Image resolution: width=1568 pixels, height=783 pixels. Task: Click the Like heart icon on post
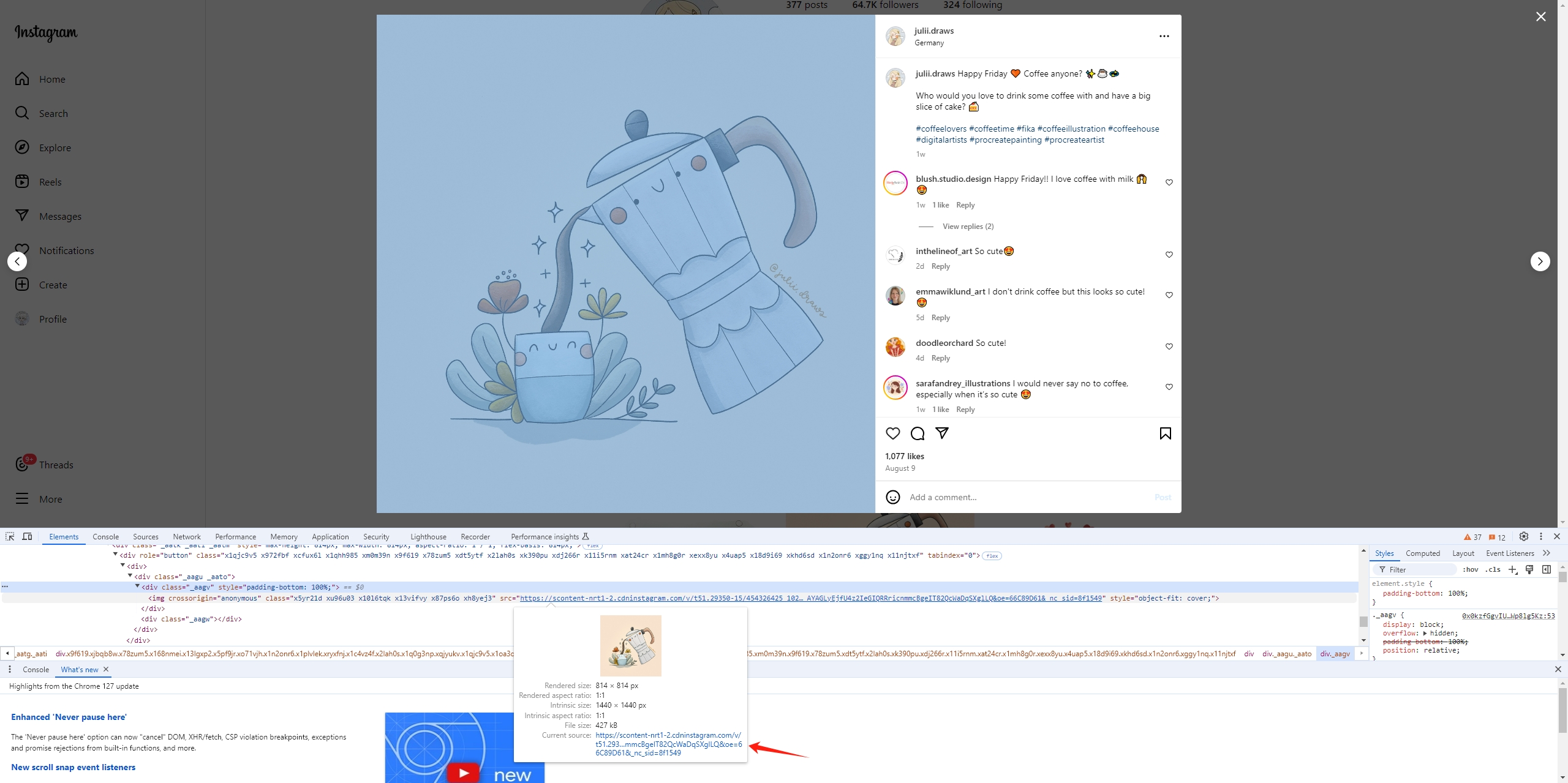coord(893,433)
